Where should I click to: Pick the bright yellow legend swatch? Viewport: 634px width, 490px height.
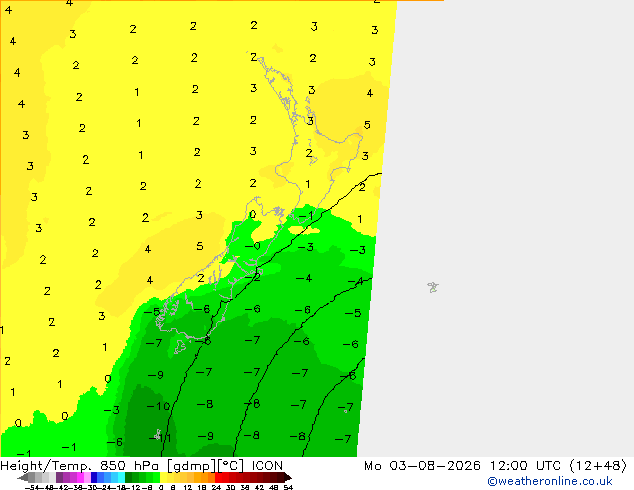[x=163, y=477]
